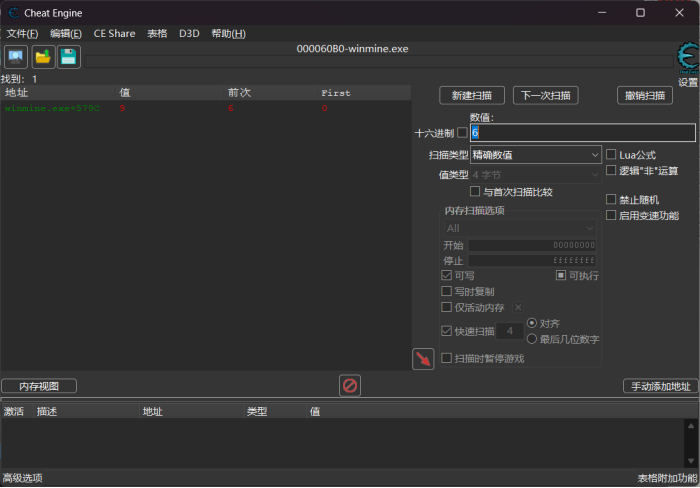Select the 对齐 radio button
Viewport: 700px width, 488px height.
coord(532,323)
